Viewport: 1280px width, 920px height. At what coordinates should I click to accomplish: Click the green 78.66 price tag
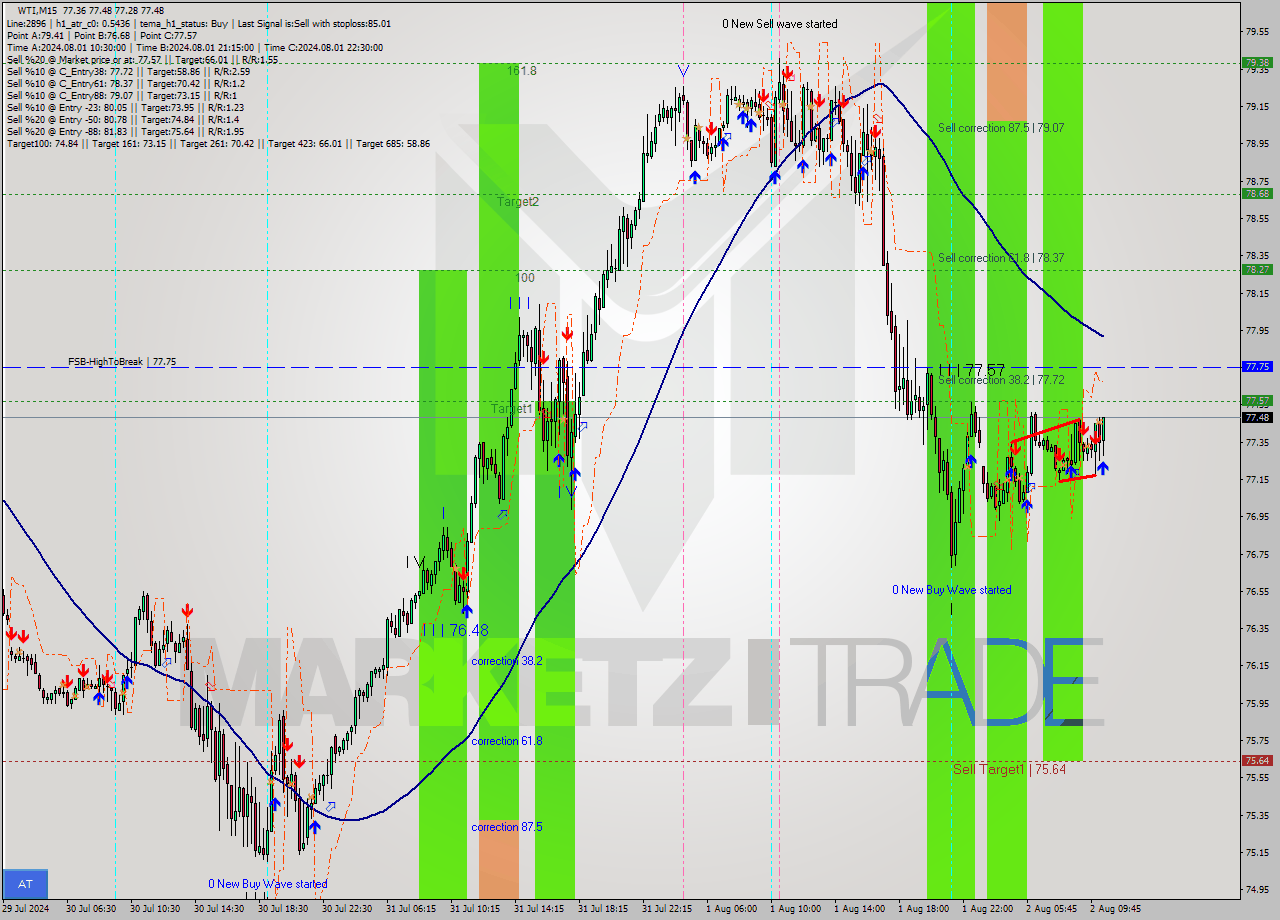pos(1257,194)
